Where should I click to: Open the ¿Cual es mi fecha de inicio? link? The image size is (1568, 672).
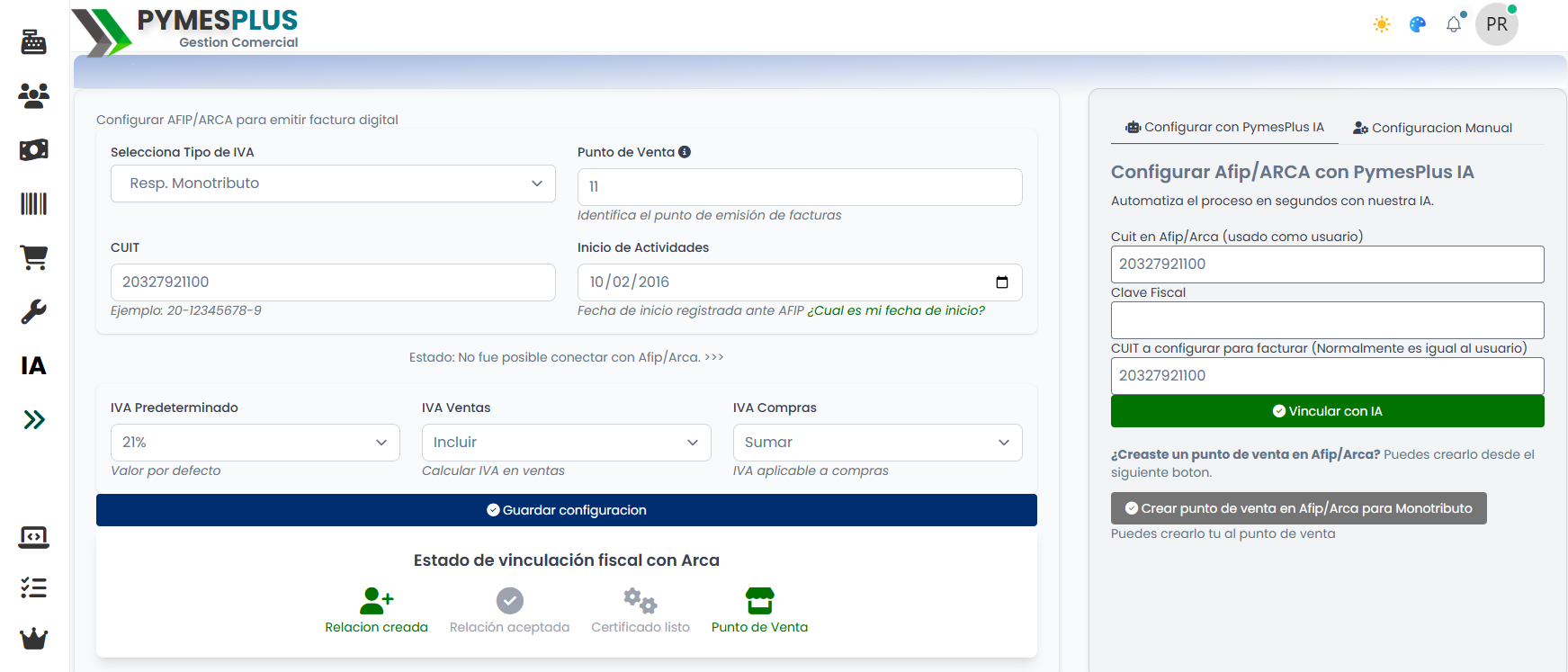(x=895, y=310)
